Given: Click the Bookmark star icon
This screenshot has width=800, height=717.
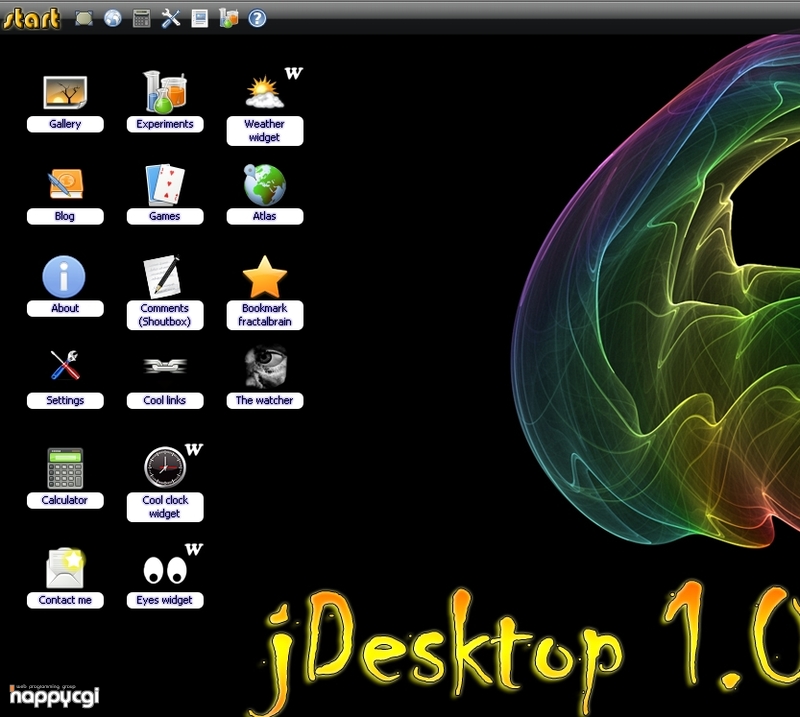Looking at the screenshot, I should point(265,277).
